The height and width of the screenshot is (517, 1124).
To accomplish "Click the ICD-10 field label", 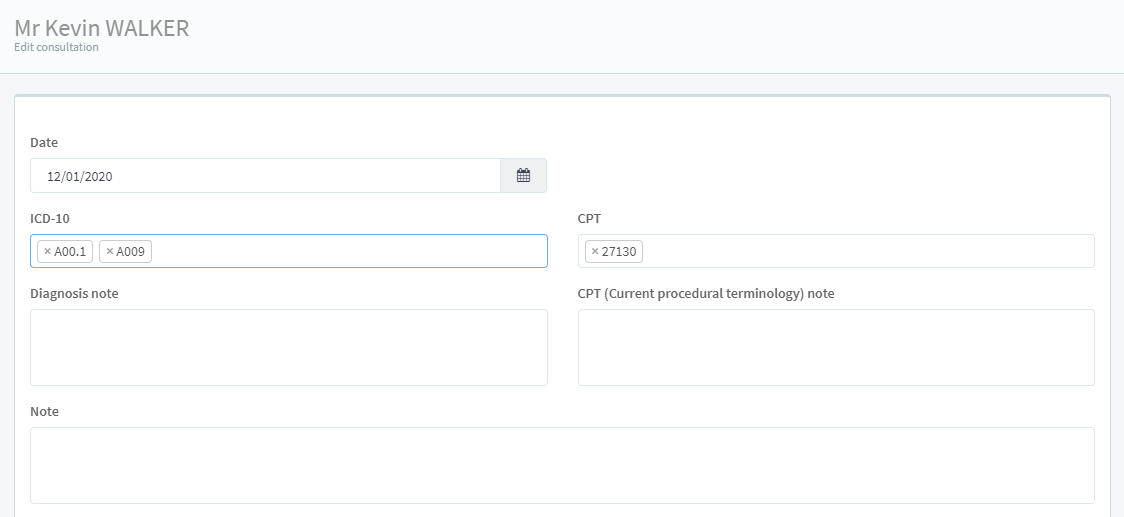I will [x=50, y=218].
